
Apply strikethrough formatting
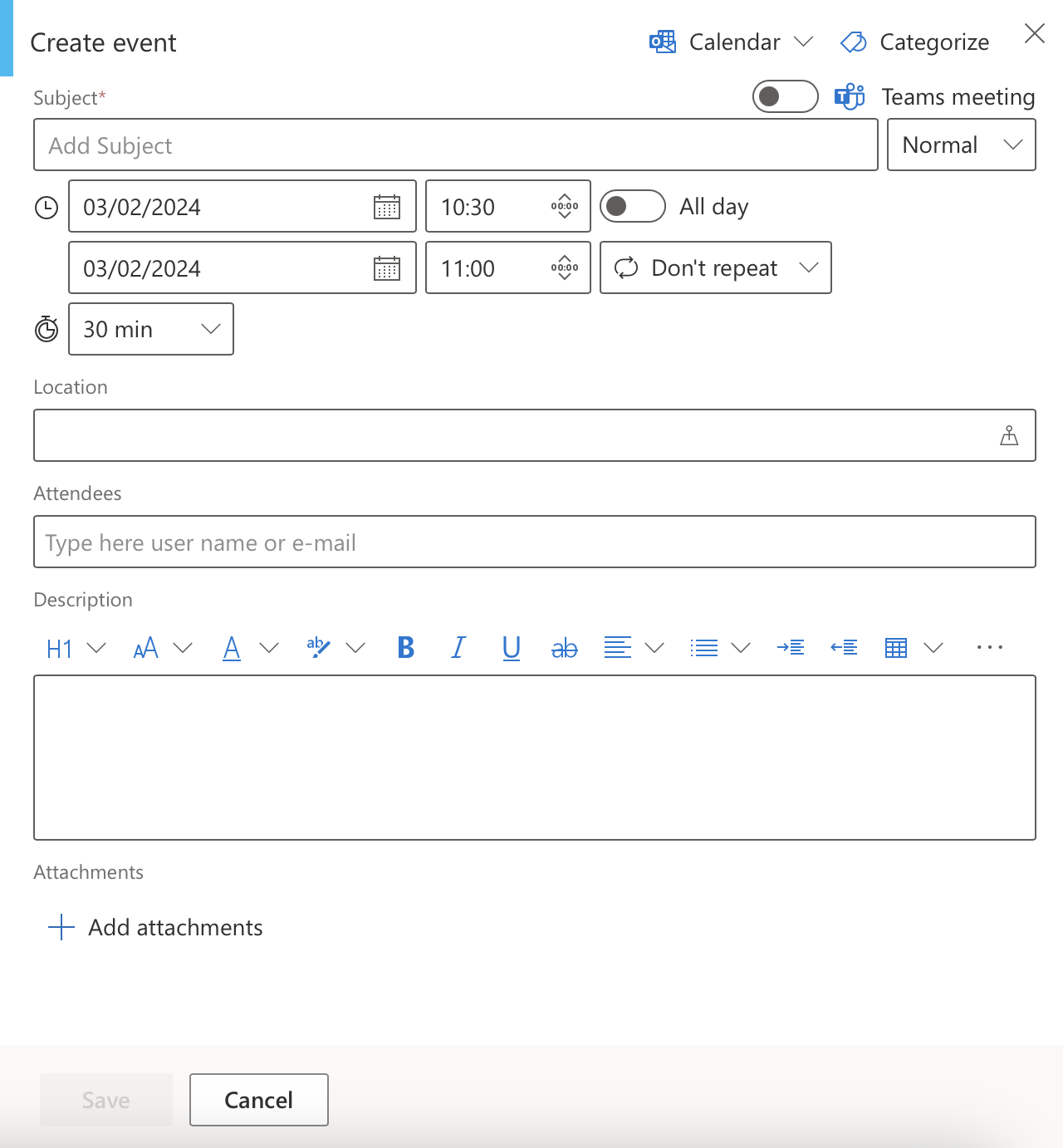coord(564,647)
